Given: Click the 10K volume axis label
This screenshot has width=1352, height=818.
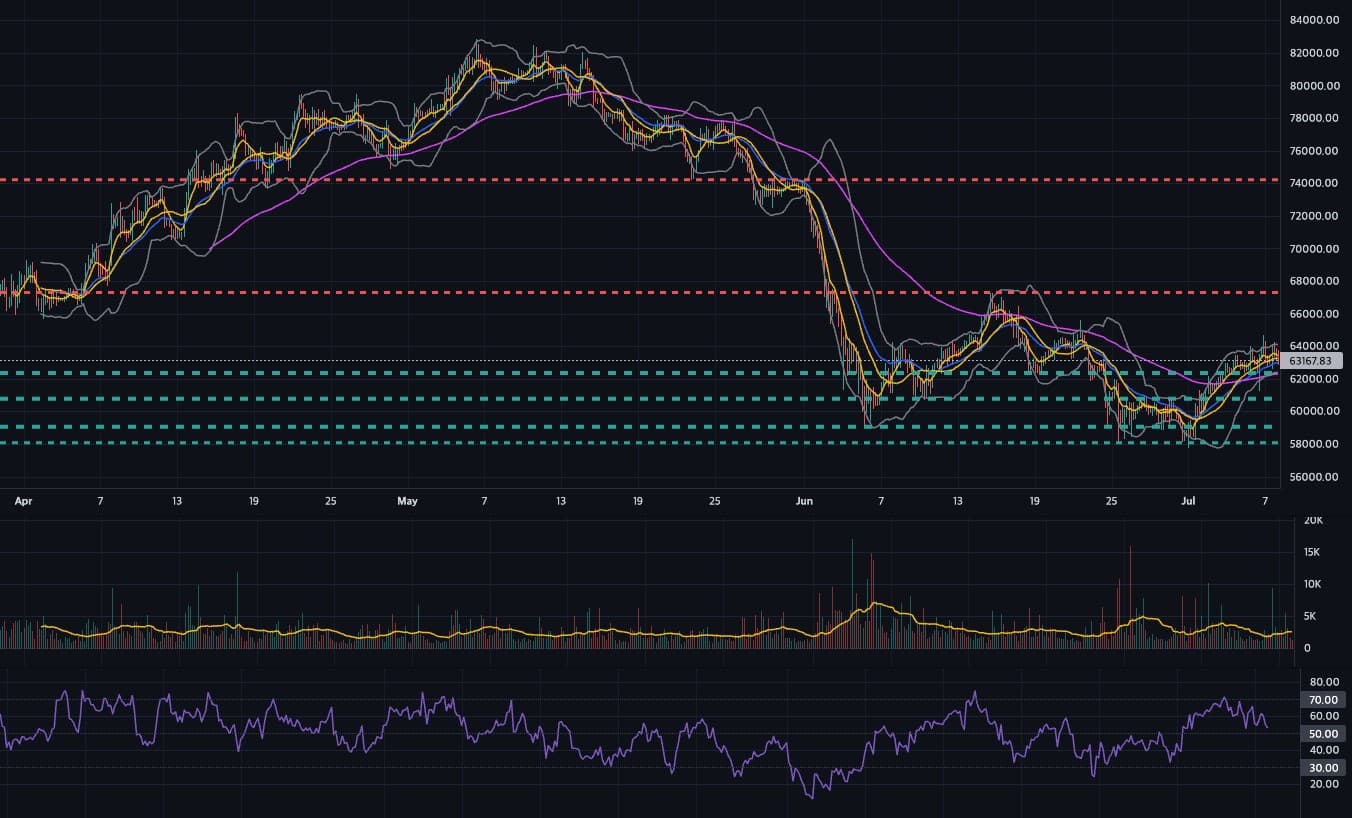Looking at the screenshot, I should [1313, 584].
